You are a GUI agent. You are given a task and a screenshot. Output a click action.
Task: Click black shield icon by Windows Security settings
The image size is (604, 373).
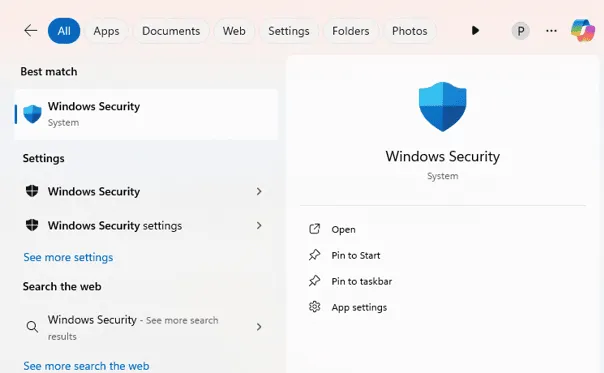pos(32,225)
